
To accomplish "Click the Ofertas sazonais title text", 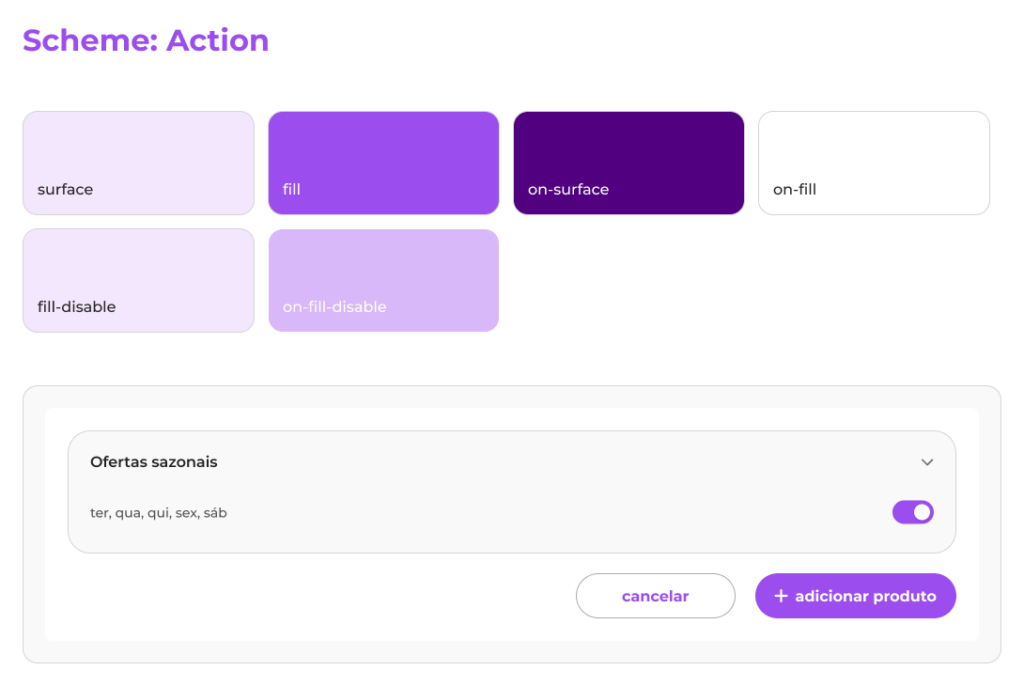I will pyautogui.click(x=154, y=462).
